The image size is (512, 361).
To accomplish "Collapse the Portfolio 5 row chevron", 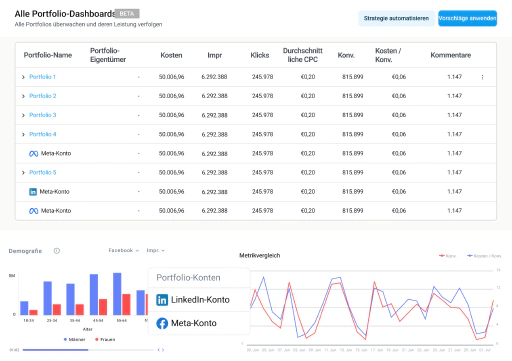I will (x=23, y=173).
